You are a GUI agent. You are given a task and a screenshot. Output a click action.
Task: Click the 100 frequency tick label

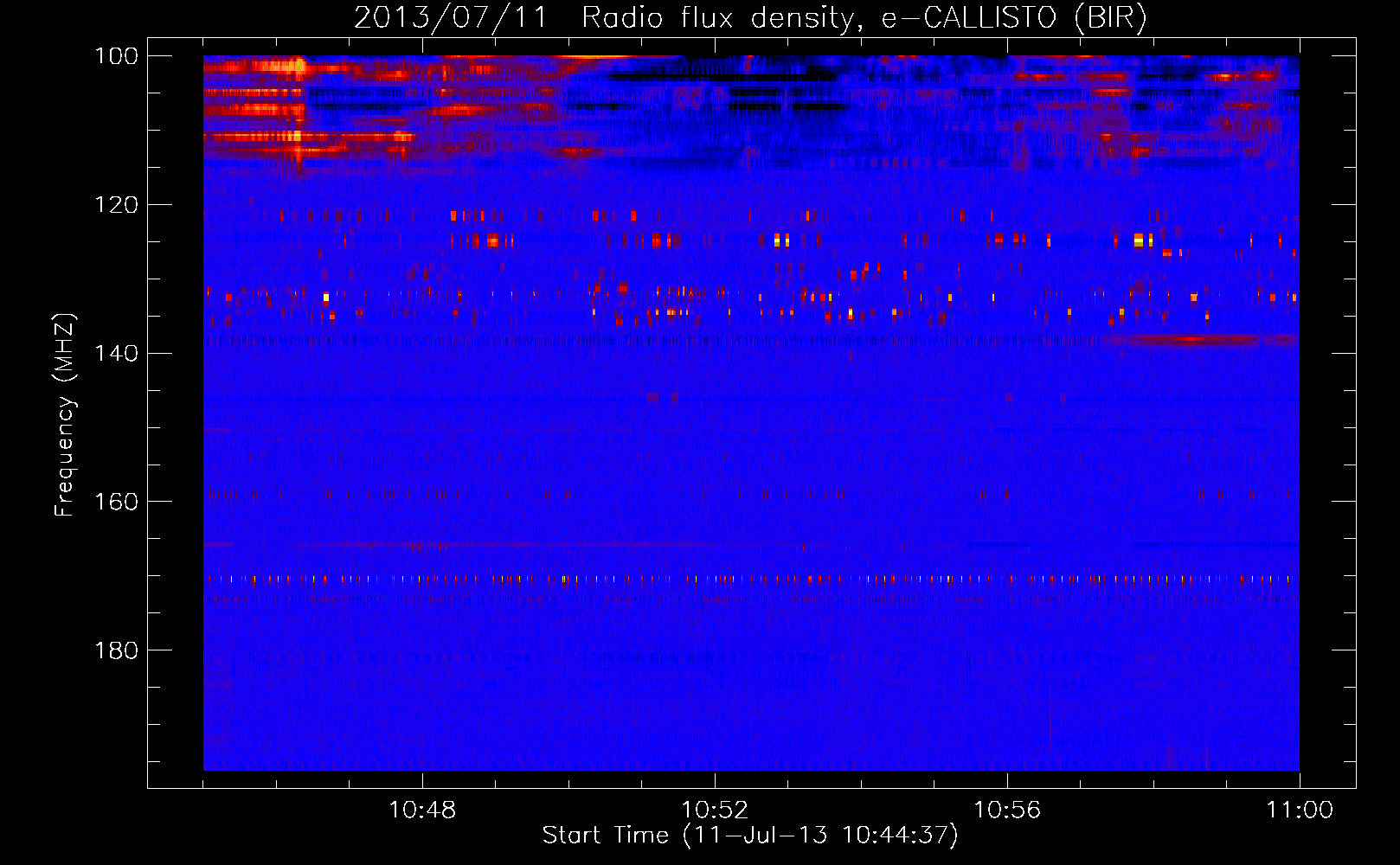(x=116, y=56)
